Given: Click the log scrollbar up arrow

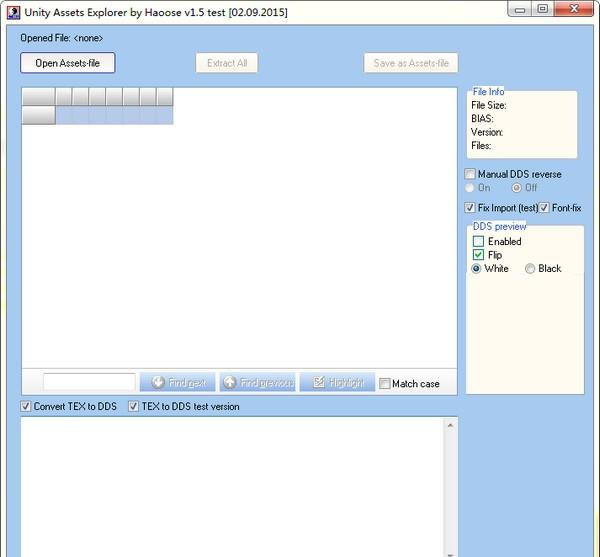Looking at the screenshot, I should pos(450,425).
